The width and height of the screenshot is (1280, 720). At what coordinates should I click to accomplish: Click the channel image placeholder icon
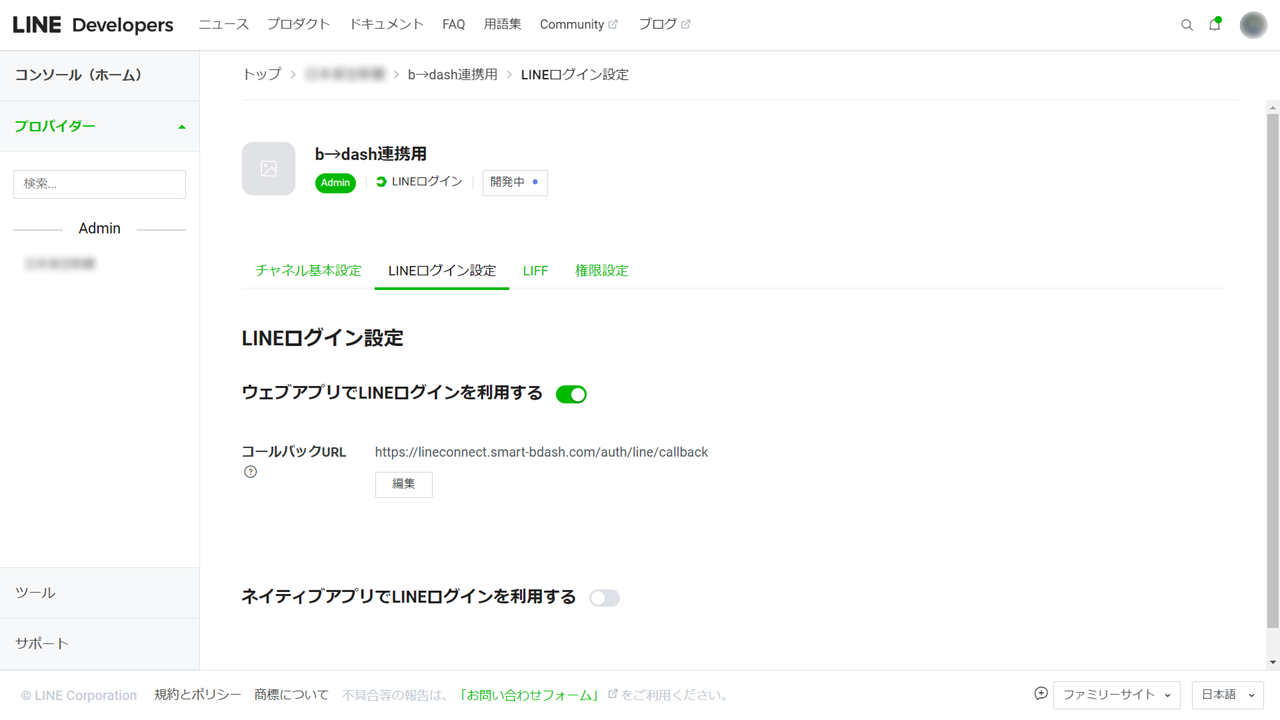268,168
